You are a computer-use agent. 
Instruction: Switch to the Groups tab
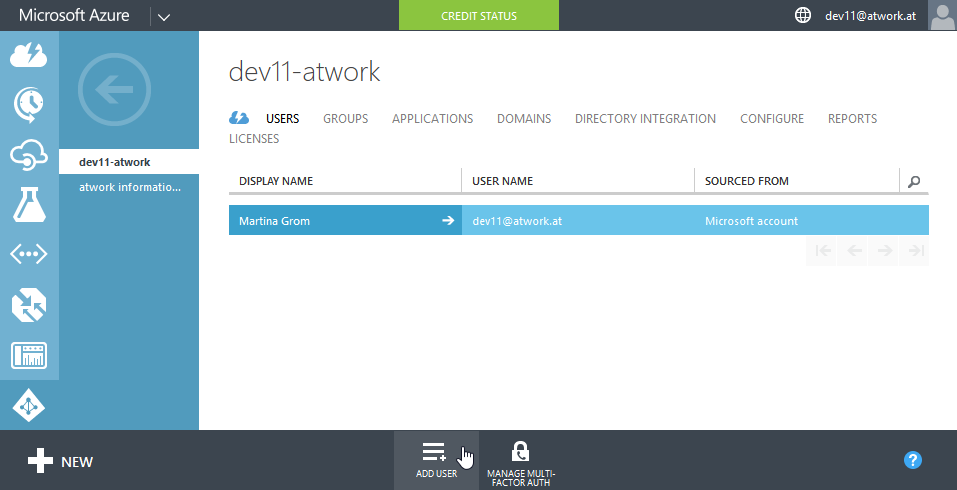point(345,118)
